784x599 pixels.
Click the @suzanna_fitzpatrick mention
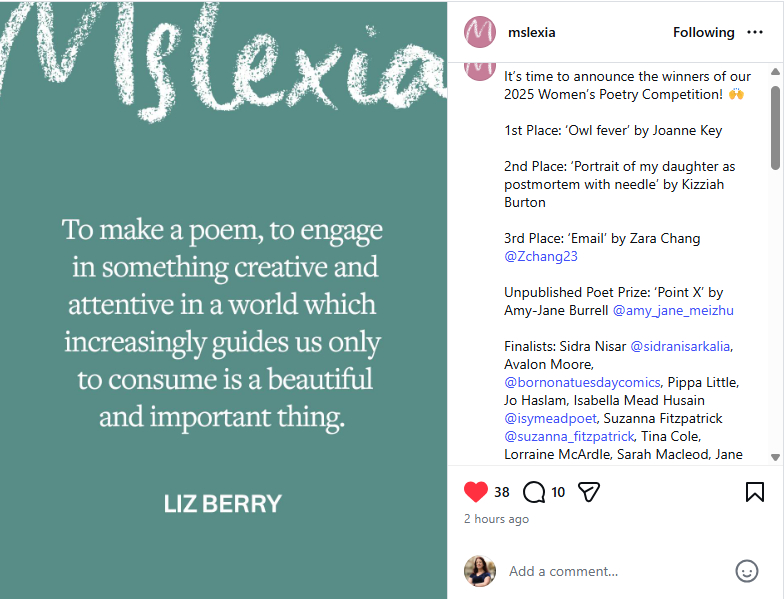(569, 436)
